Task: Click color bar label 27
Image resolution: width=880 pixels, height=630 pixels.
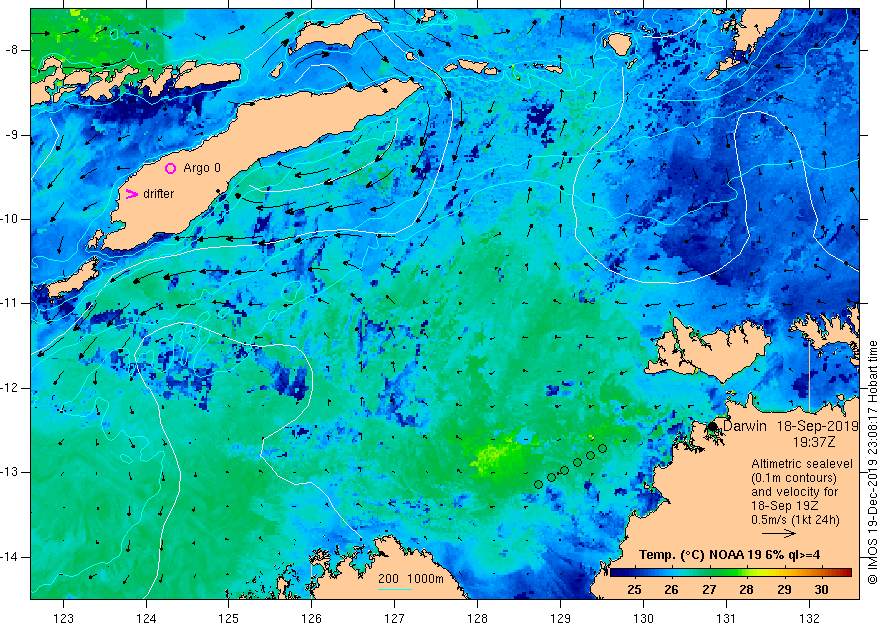Action: [709, 589]
